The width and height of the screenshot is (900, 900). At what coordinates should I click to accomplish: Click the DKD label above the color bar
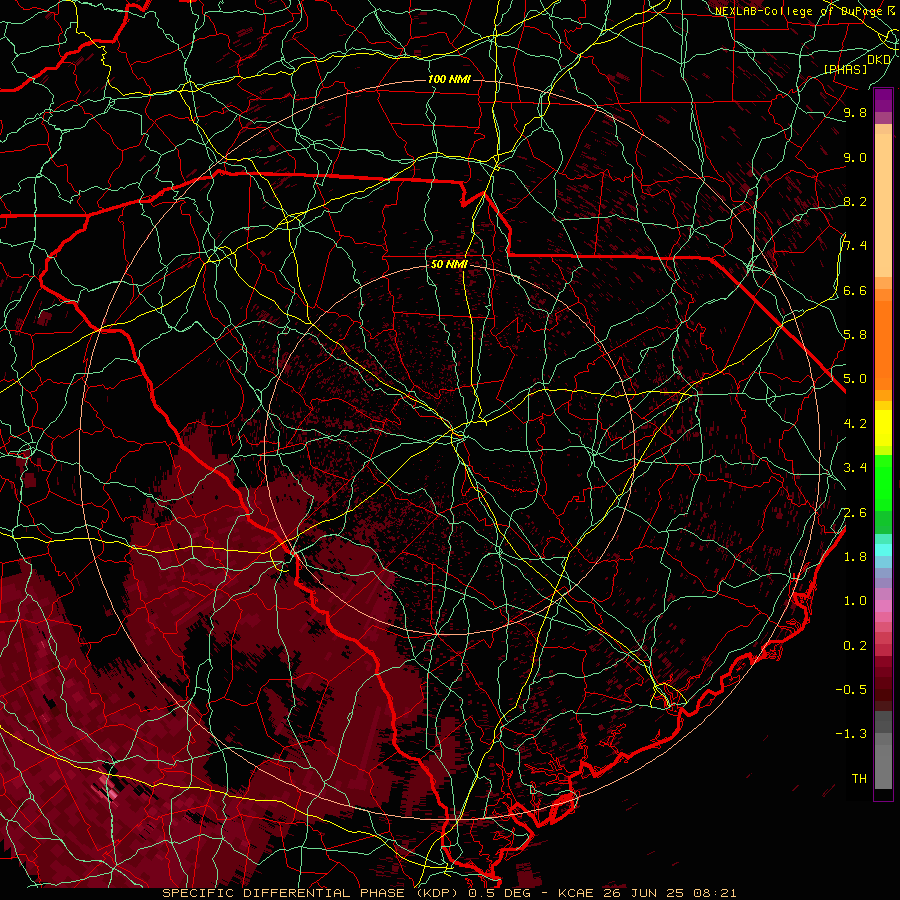coord(879,60)
